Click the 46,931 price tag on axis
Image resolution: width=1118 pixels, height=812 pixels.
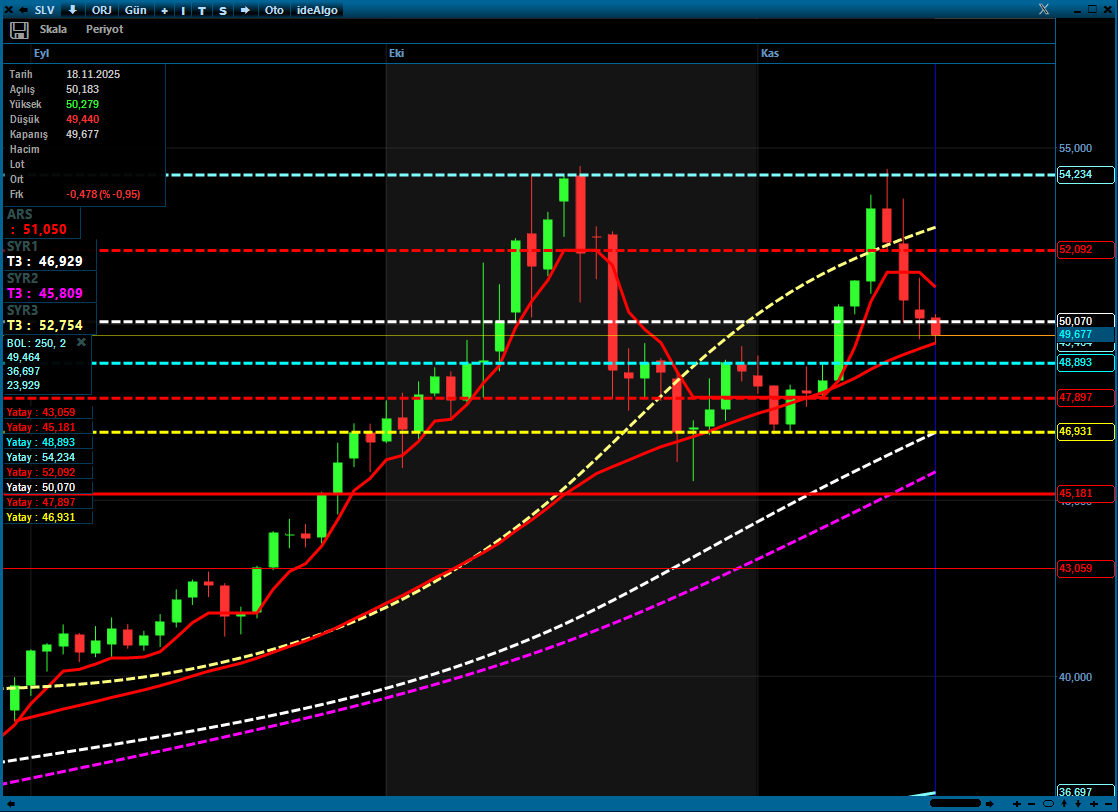tap(1084, 431)
